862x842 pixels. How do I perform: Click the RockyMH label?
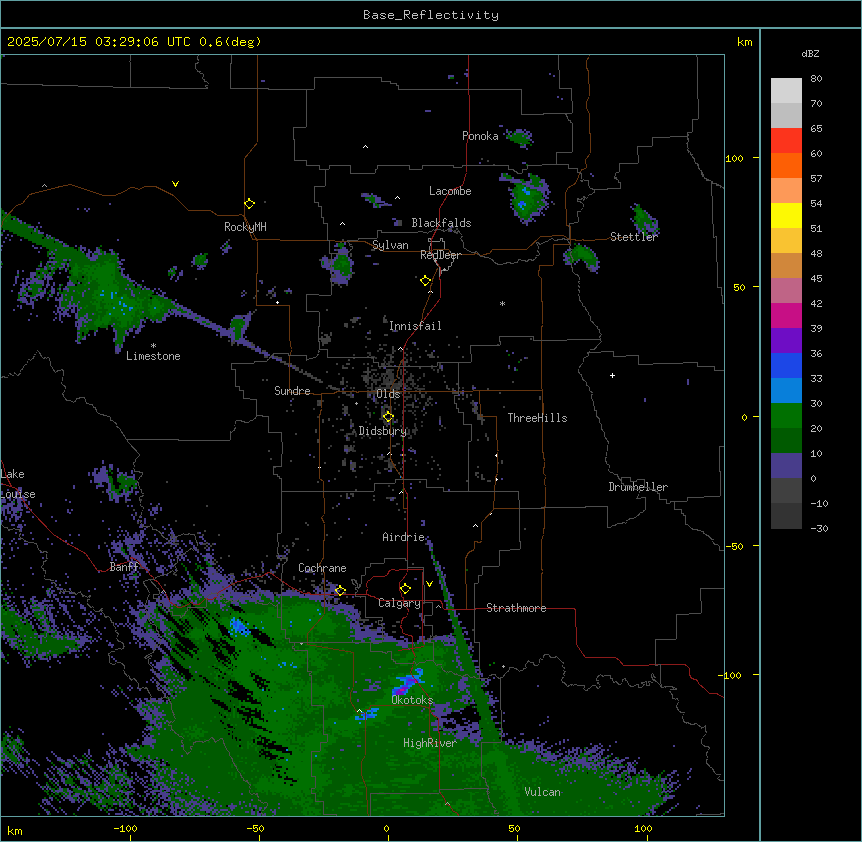245,227
